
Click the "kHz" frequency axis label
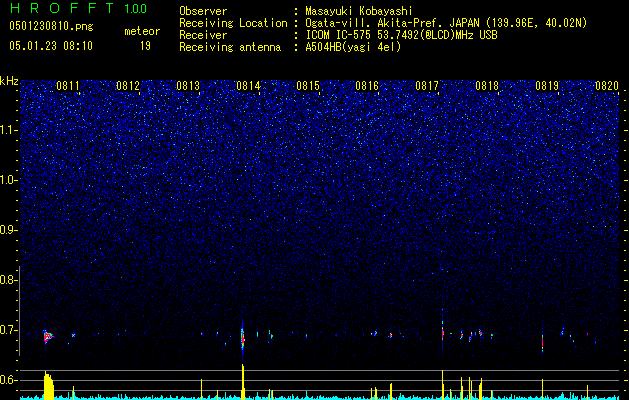9,81
